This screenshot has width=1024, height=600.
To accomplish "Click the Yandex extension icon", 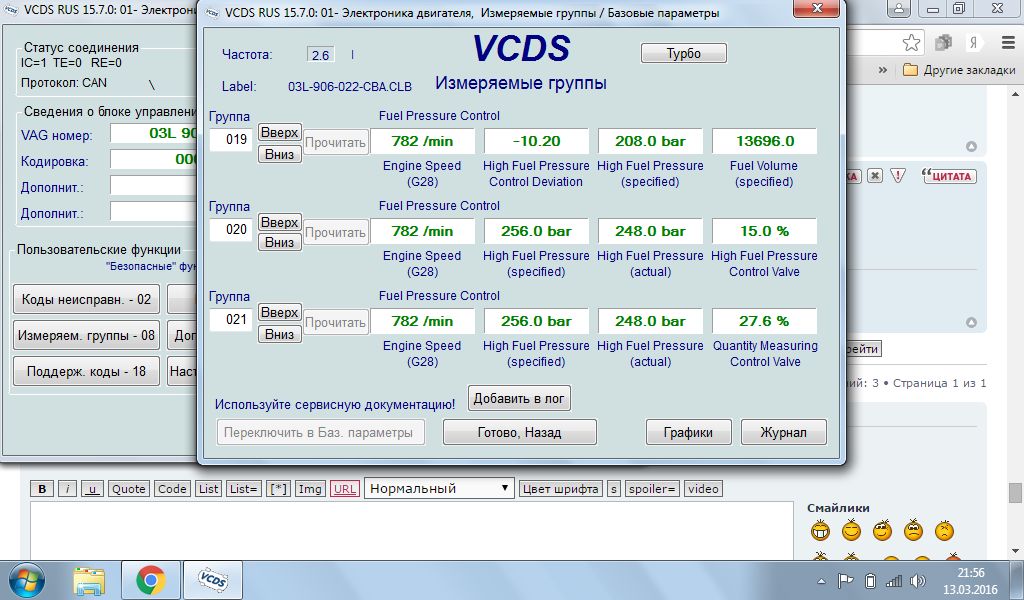I will point(971,43).
